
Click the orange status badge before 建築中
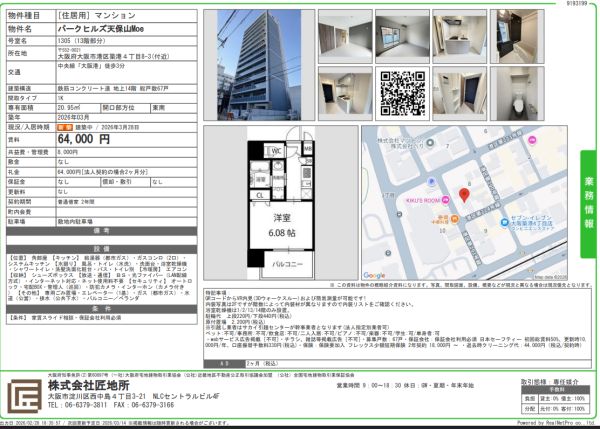coord(65,127)
